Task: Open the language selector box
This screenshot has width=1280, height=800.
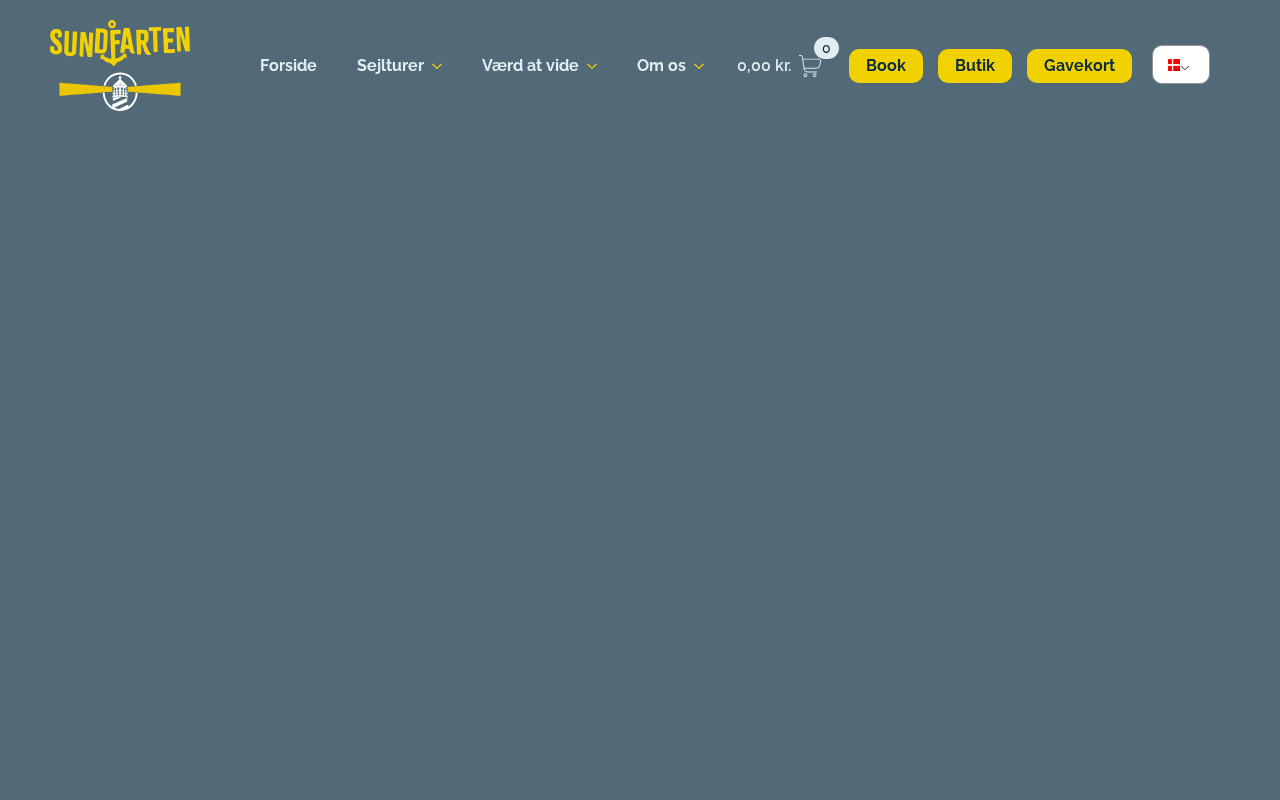Action: (x=1181, y=65)
